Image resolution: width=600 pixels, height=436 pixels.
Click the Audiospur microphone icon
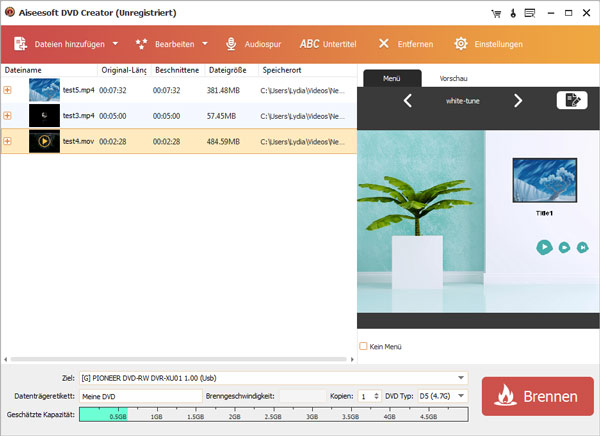click(x=231, y=44)
